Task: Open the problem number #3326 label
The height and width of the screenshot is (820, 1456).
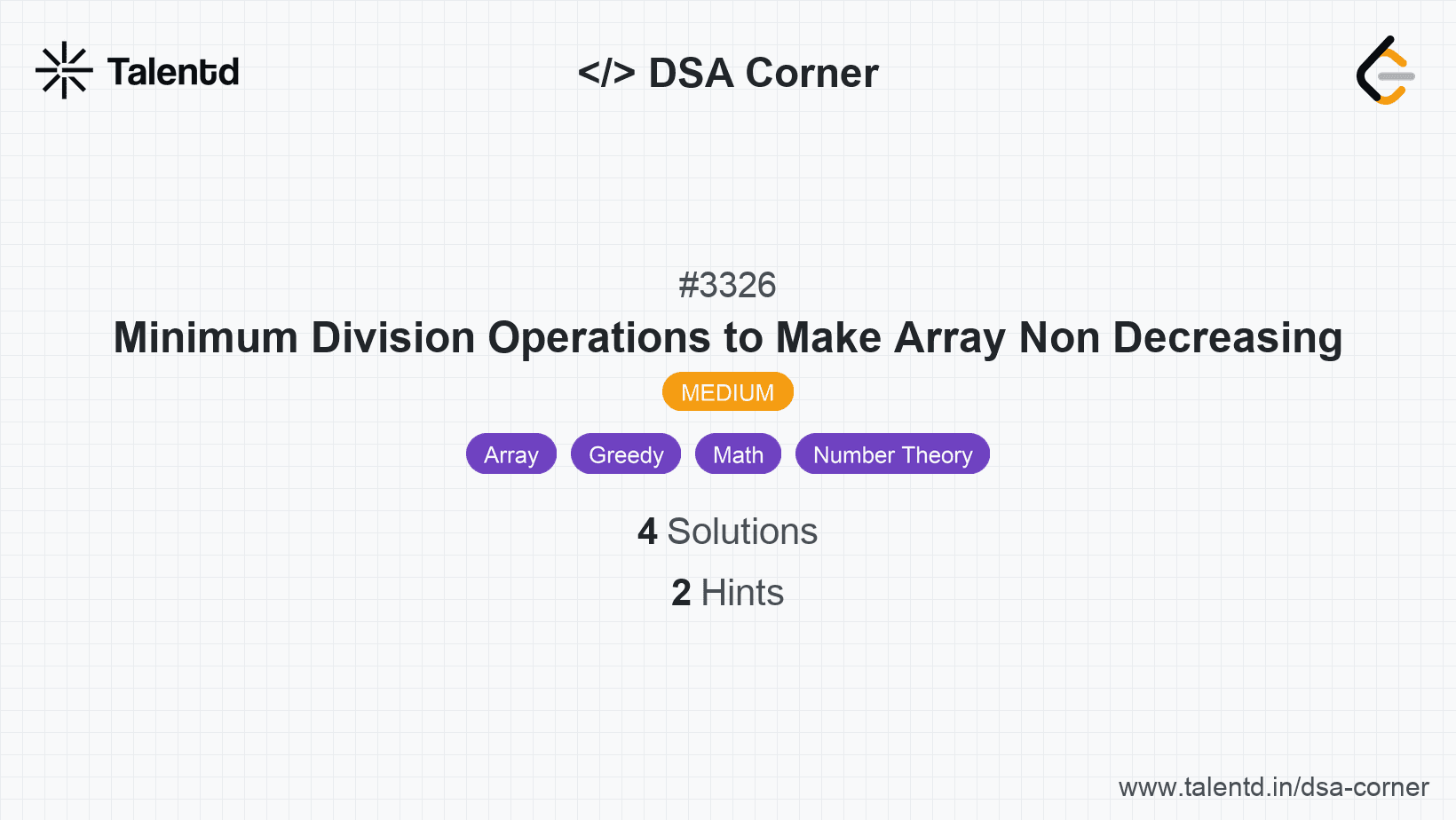Action: point(728,285)
